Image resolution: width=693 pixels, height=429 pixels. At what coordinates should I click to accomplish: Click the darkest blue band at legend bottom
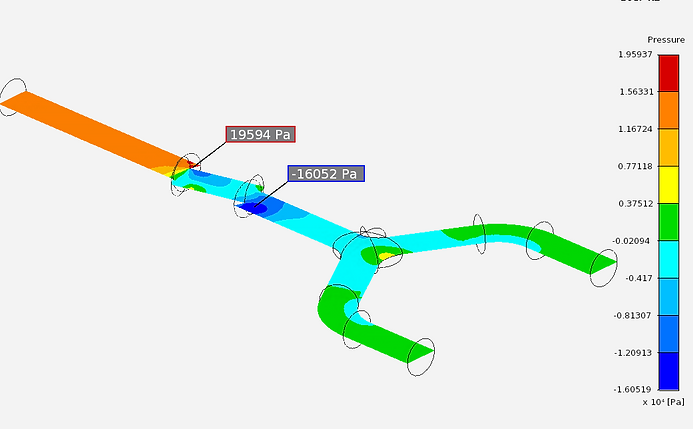669,371
